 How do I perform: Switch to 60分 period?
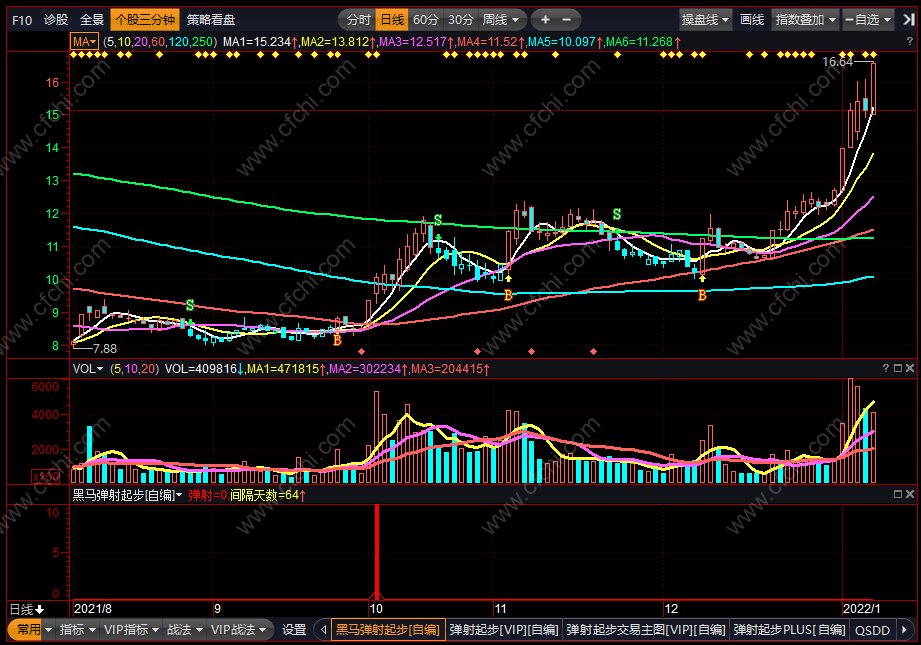[426, 20]
